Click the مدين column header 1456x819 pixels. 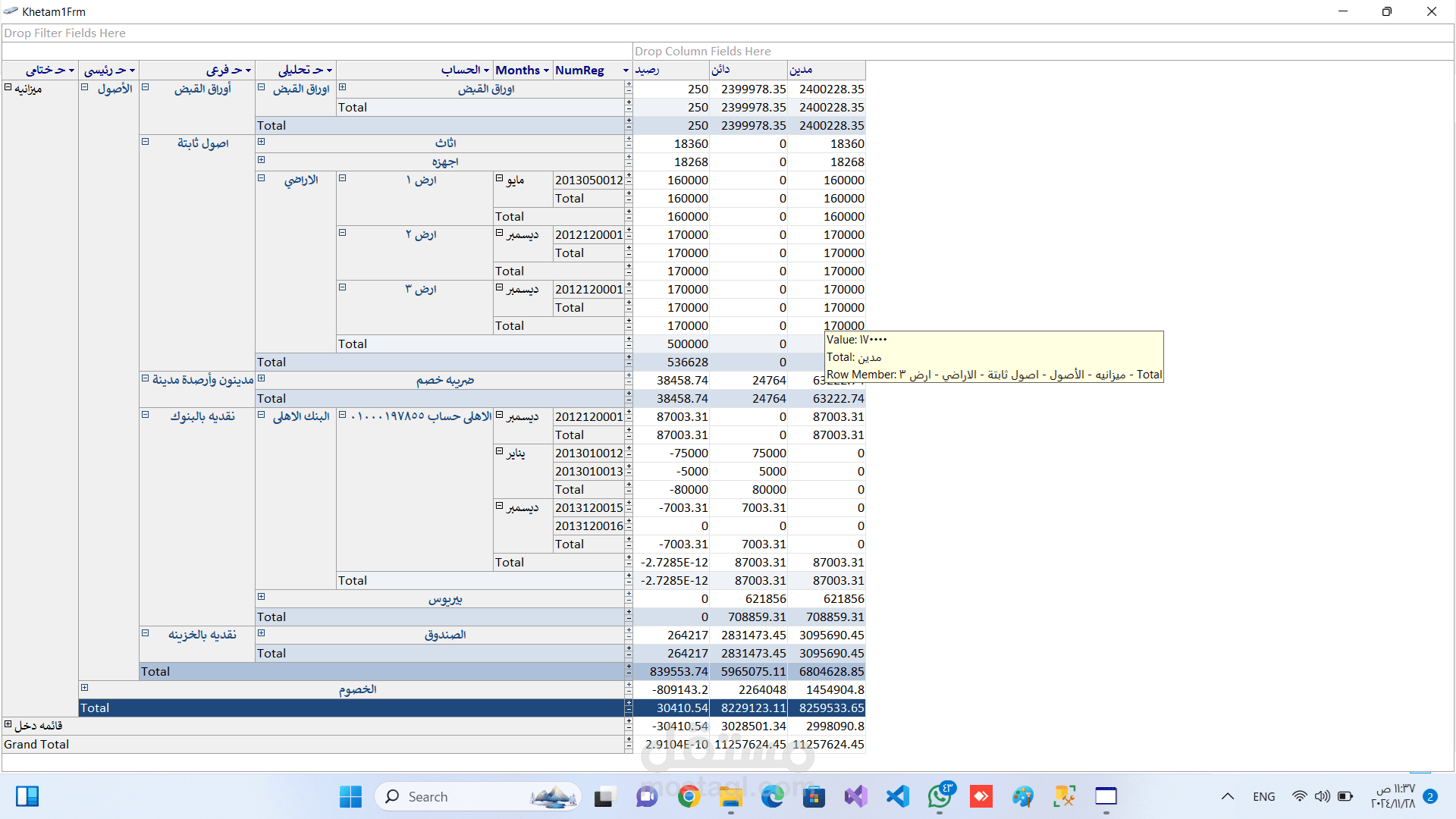[x=801, y=70]
